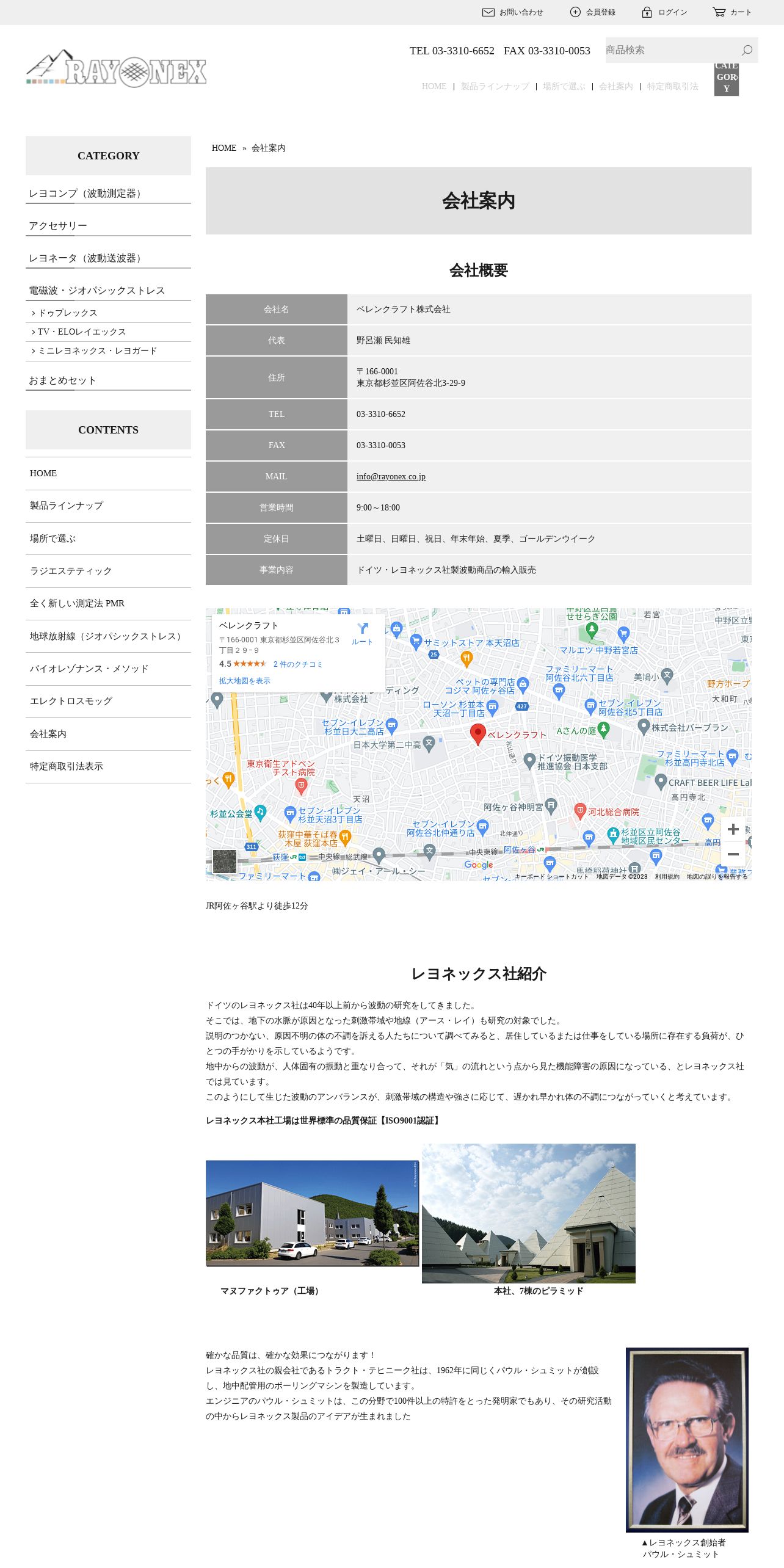This screenshot has width=784, height=1568.
Task: Open the dark CATEGORY menu button
Action: coord(727,79)
